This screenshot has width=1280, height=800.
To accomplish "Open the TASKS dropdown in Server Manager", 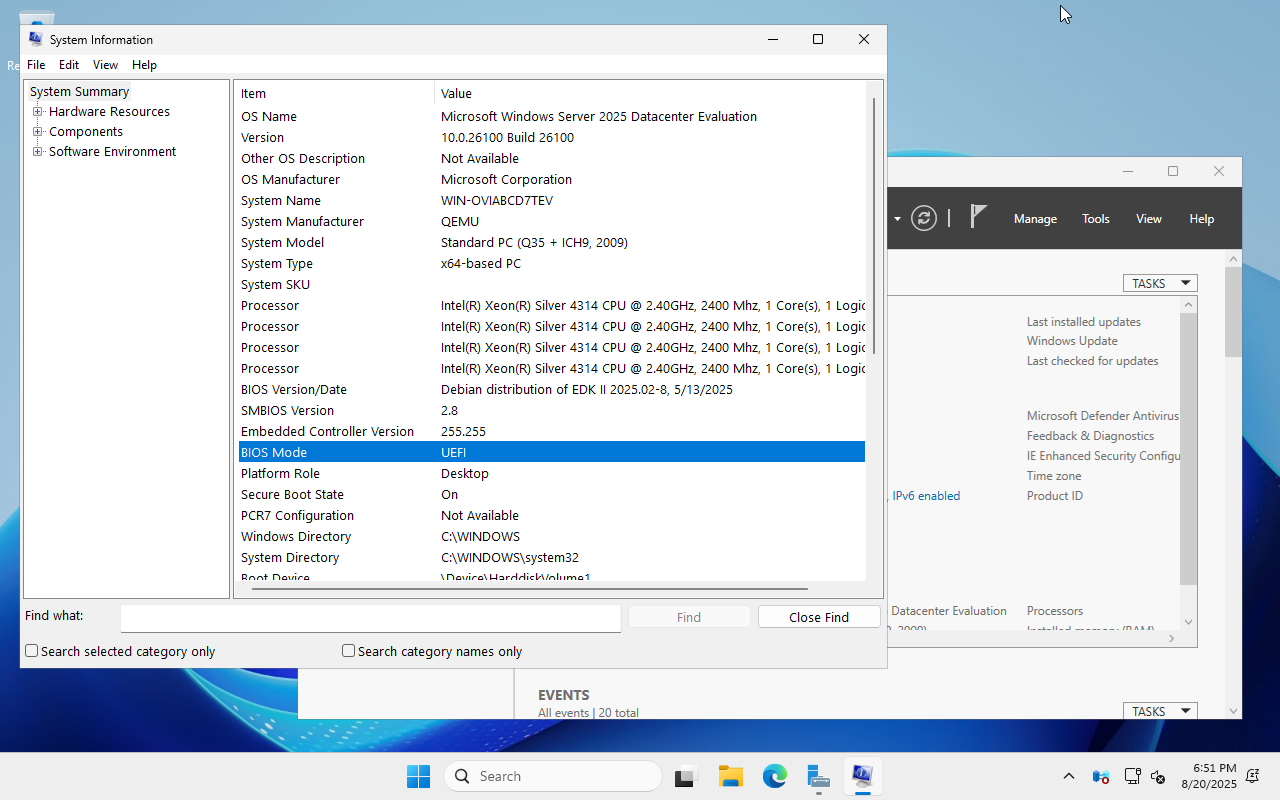I will (x=1160, y=283).
